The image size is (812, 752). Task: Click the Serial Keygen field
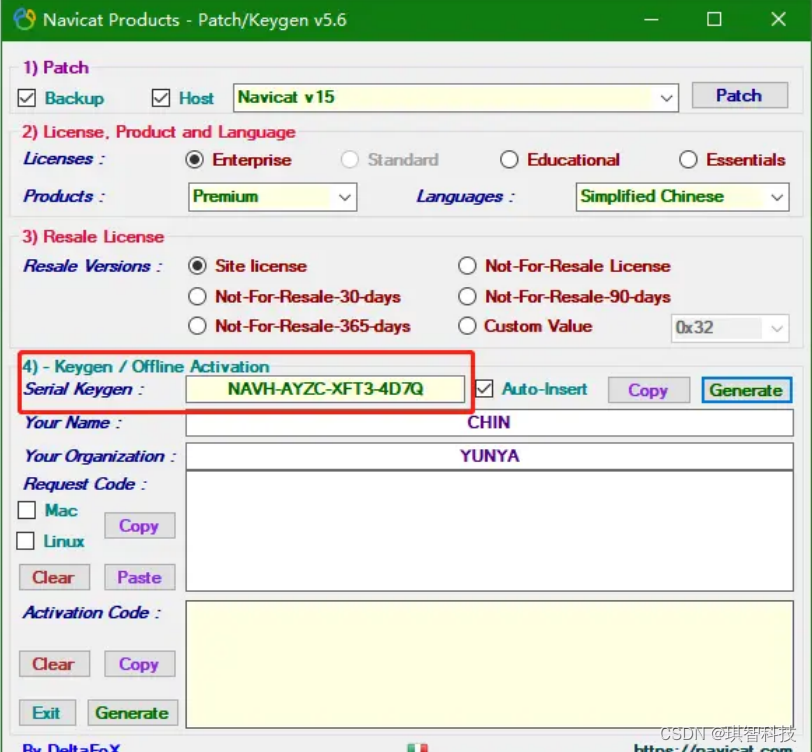(x=325, y=389)
